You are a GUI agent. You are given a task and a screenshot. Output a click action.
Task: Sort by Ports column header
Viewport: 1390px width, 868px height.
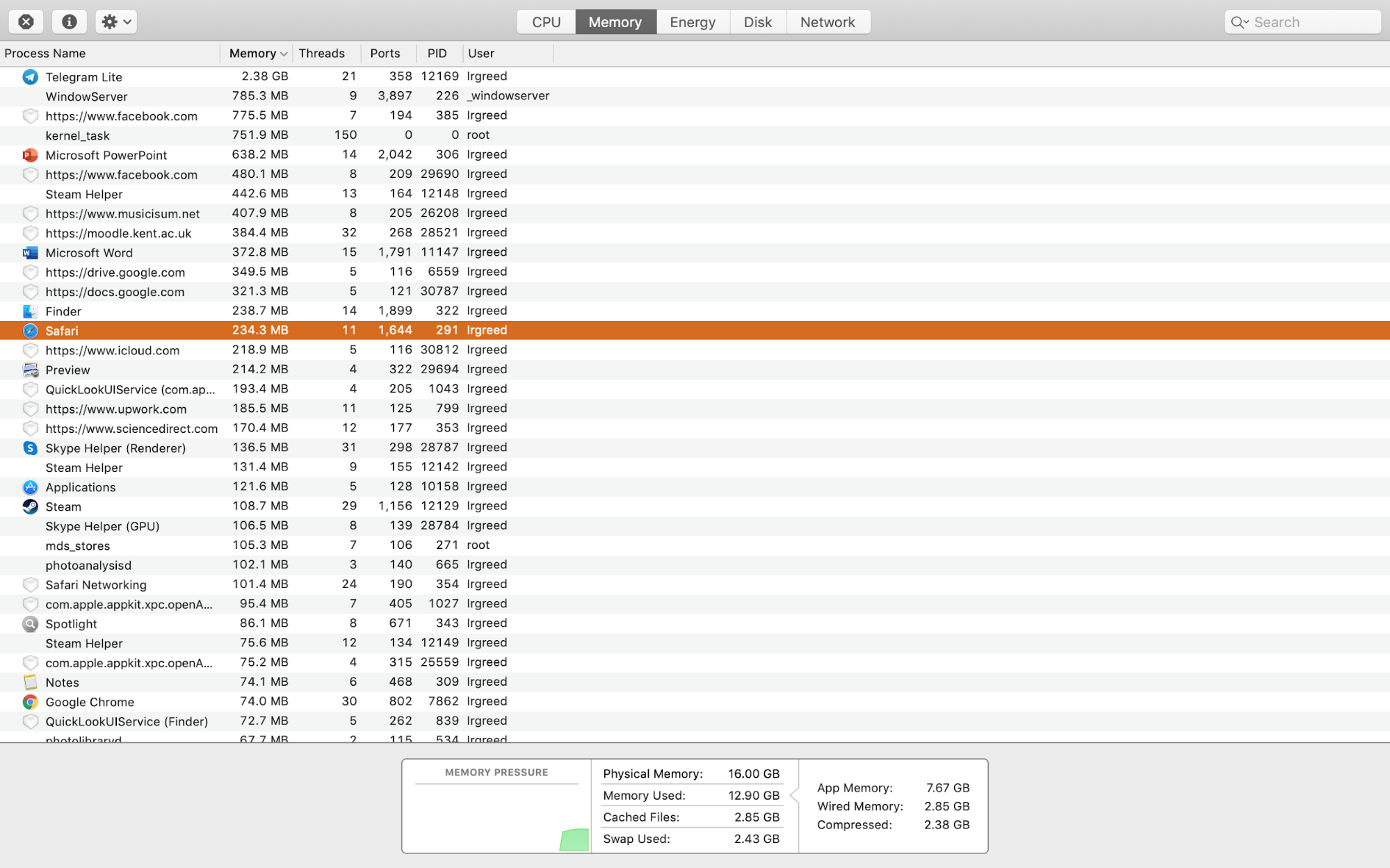(x=388, y=54)
